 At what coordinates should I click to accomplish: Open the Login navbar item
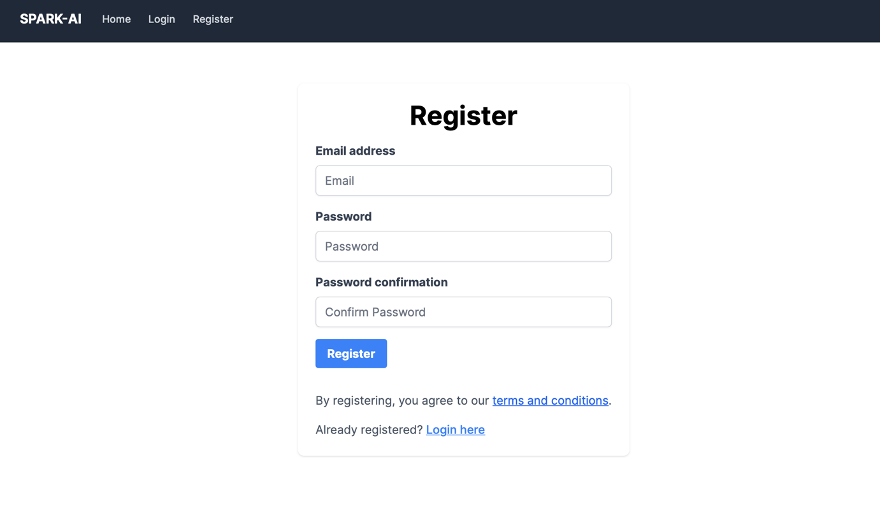click(161, 19)
